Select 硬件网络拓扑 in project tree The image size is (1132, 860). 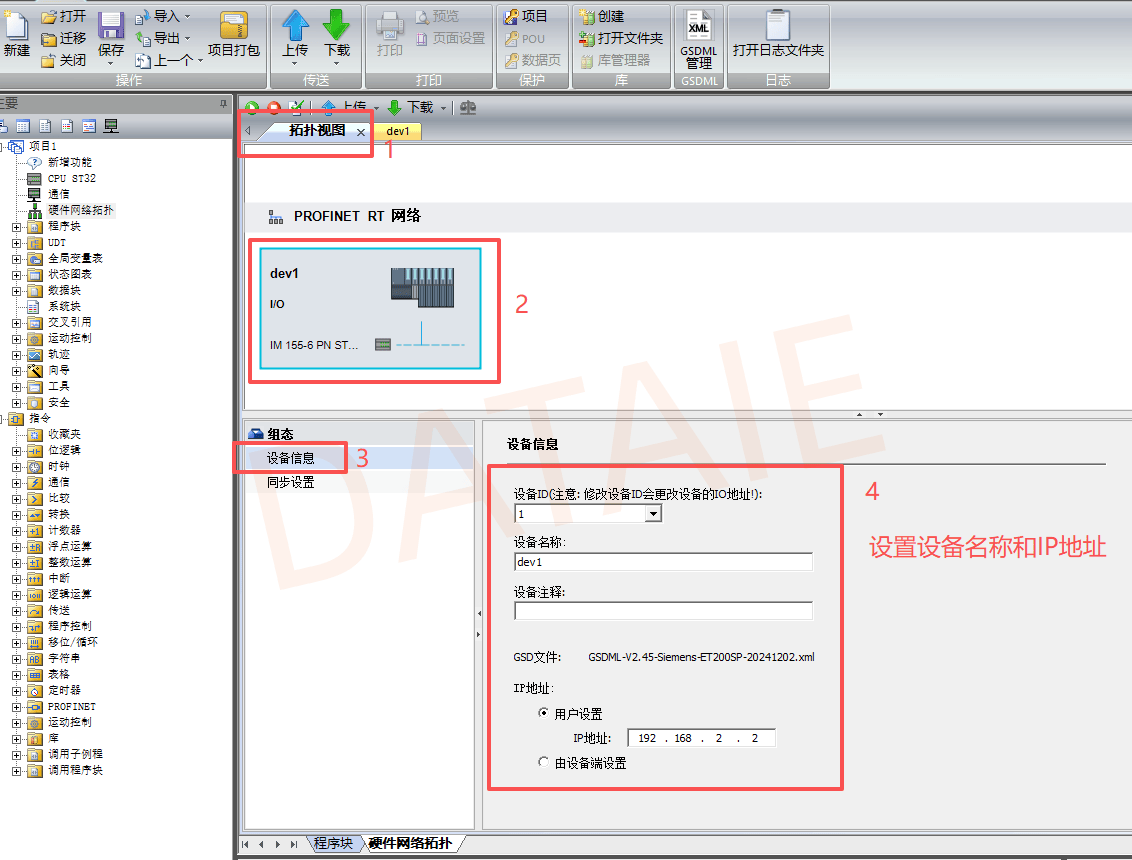[x=80, y=210]
